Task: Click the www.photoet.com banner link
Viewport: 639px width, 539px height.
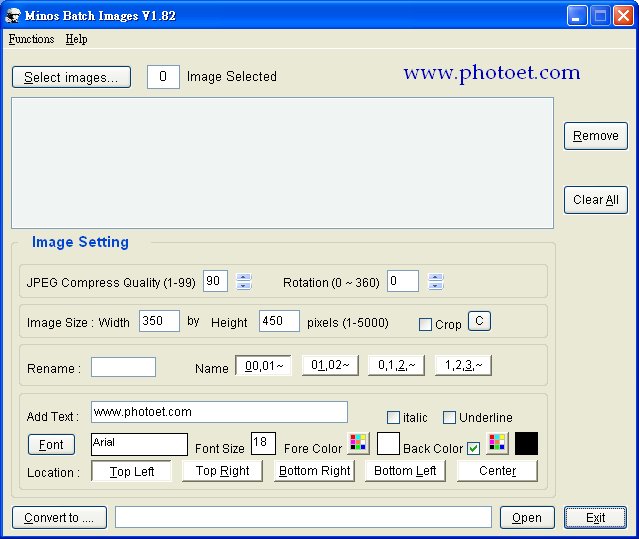Action: [x=492, y=73]
